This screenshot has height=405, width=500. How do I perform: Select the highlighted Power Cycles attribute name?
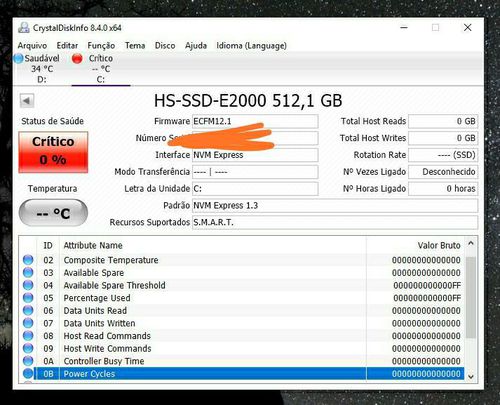click(89, 374)
